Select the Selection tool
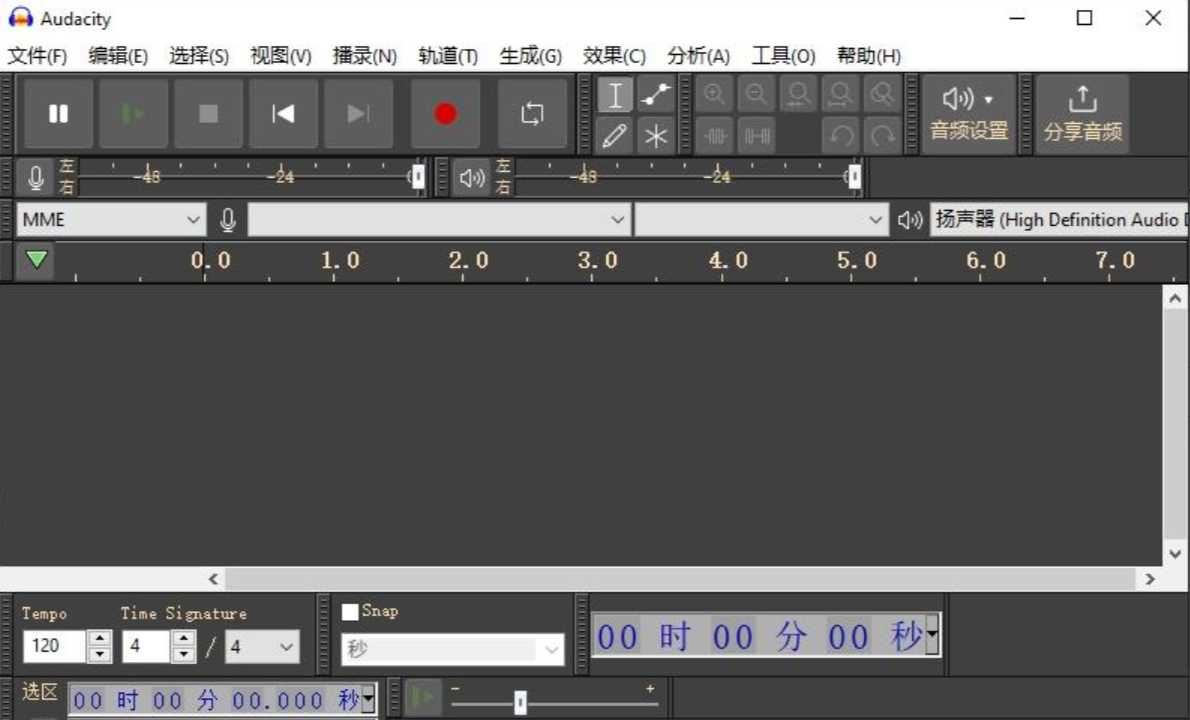This screenshot has width=1190, height=720. pos(615,95)
